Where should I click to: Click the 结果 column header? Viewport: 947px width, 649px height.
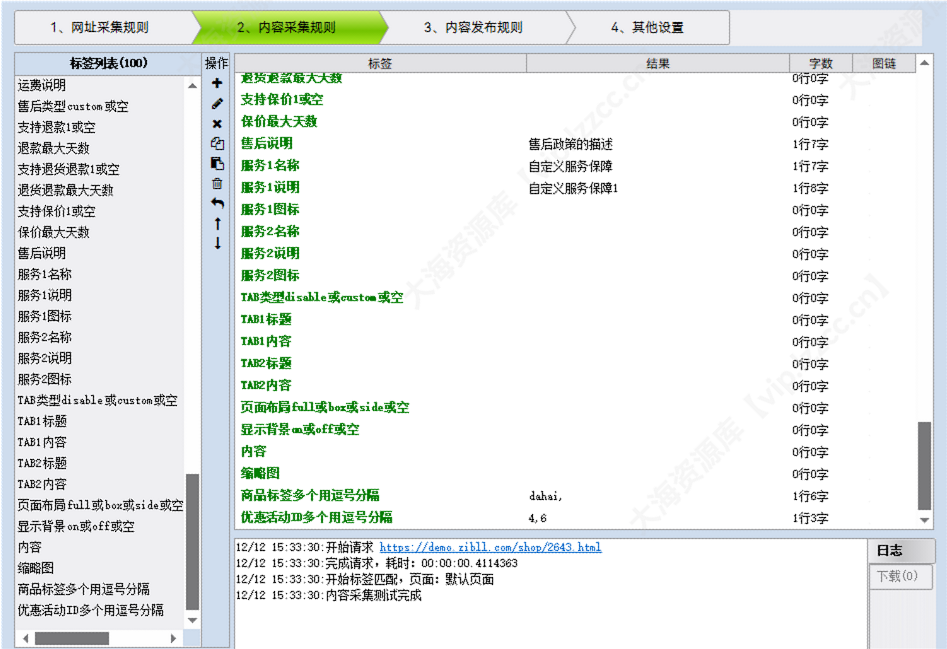[660, 62]
